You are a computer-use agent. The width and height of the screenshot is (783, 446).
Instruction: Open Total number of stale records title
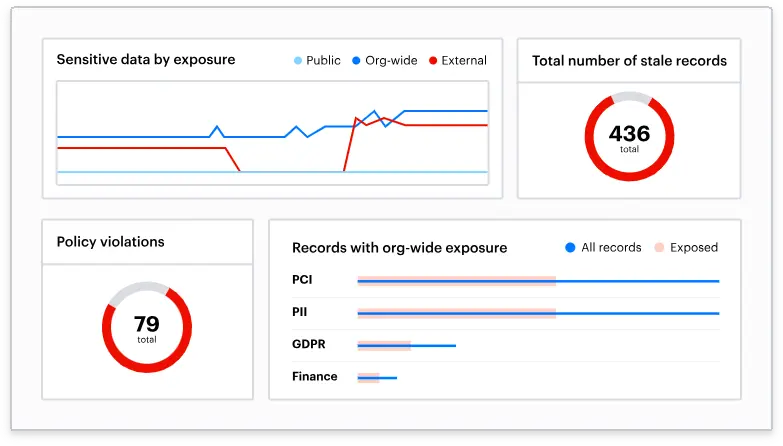pos(629,61)
